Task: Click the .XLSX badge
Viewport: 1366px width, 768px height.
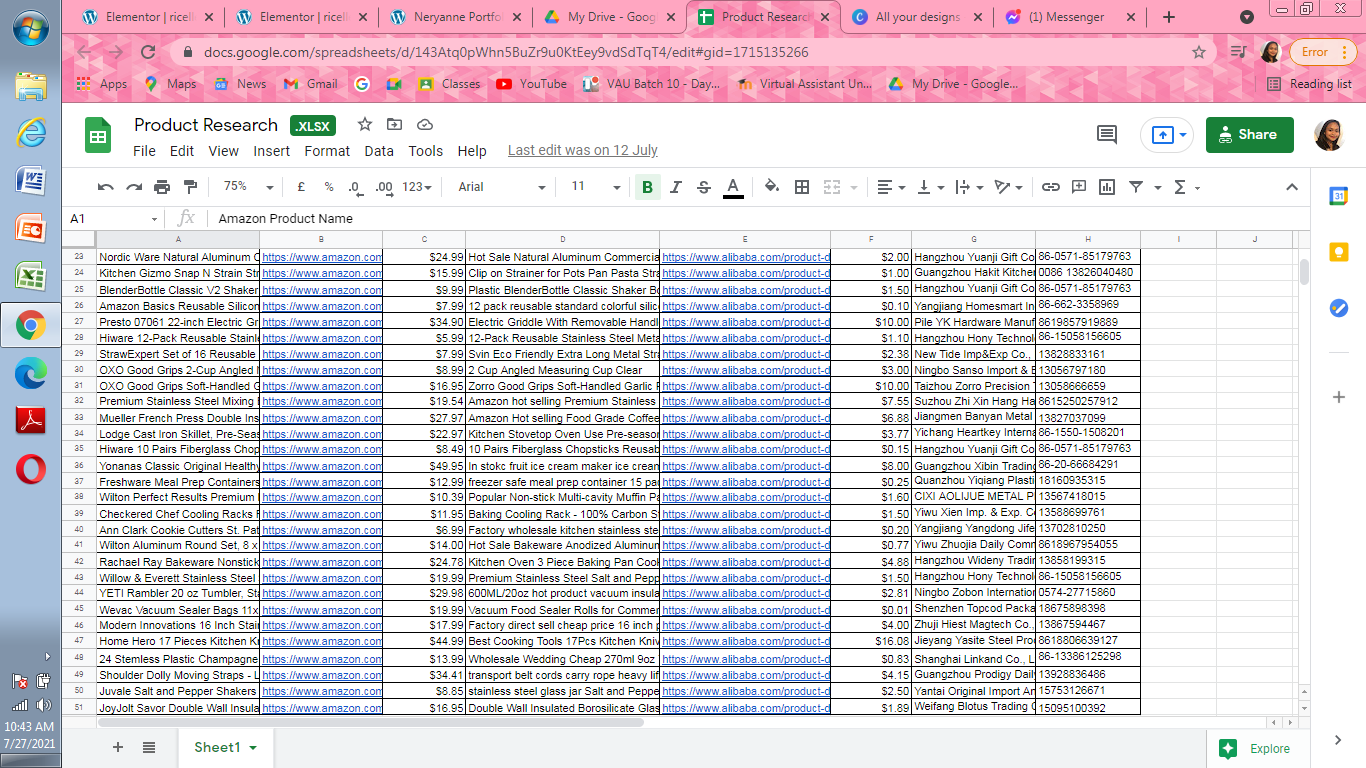Action: (x=313, y=125)
